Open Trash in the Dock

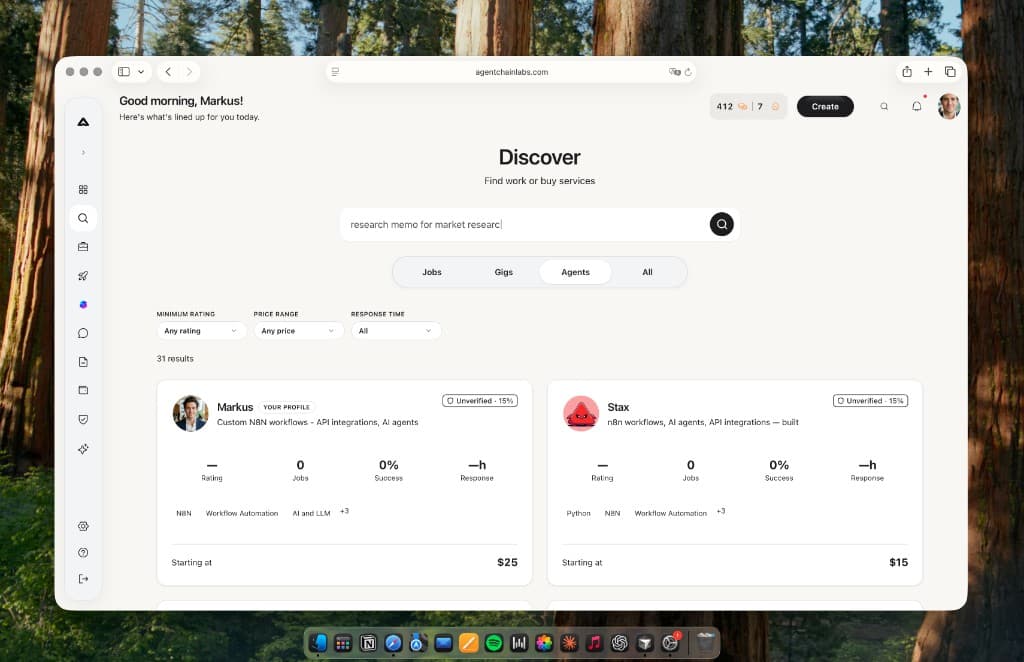(705, 643)
